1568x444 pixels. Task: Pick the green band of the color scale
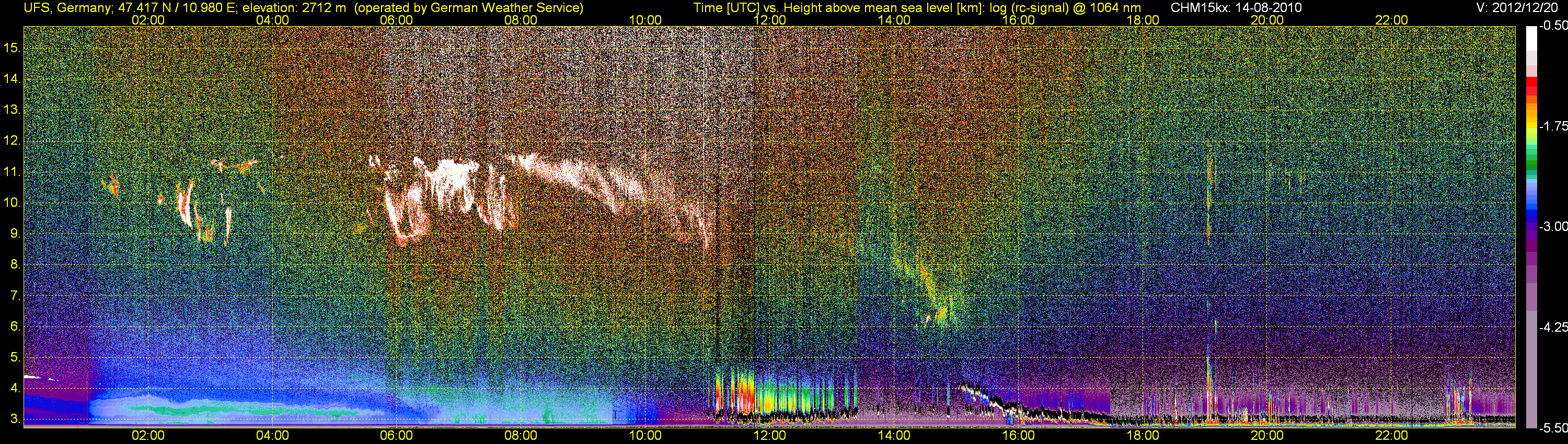click(1531, 161)
